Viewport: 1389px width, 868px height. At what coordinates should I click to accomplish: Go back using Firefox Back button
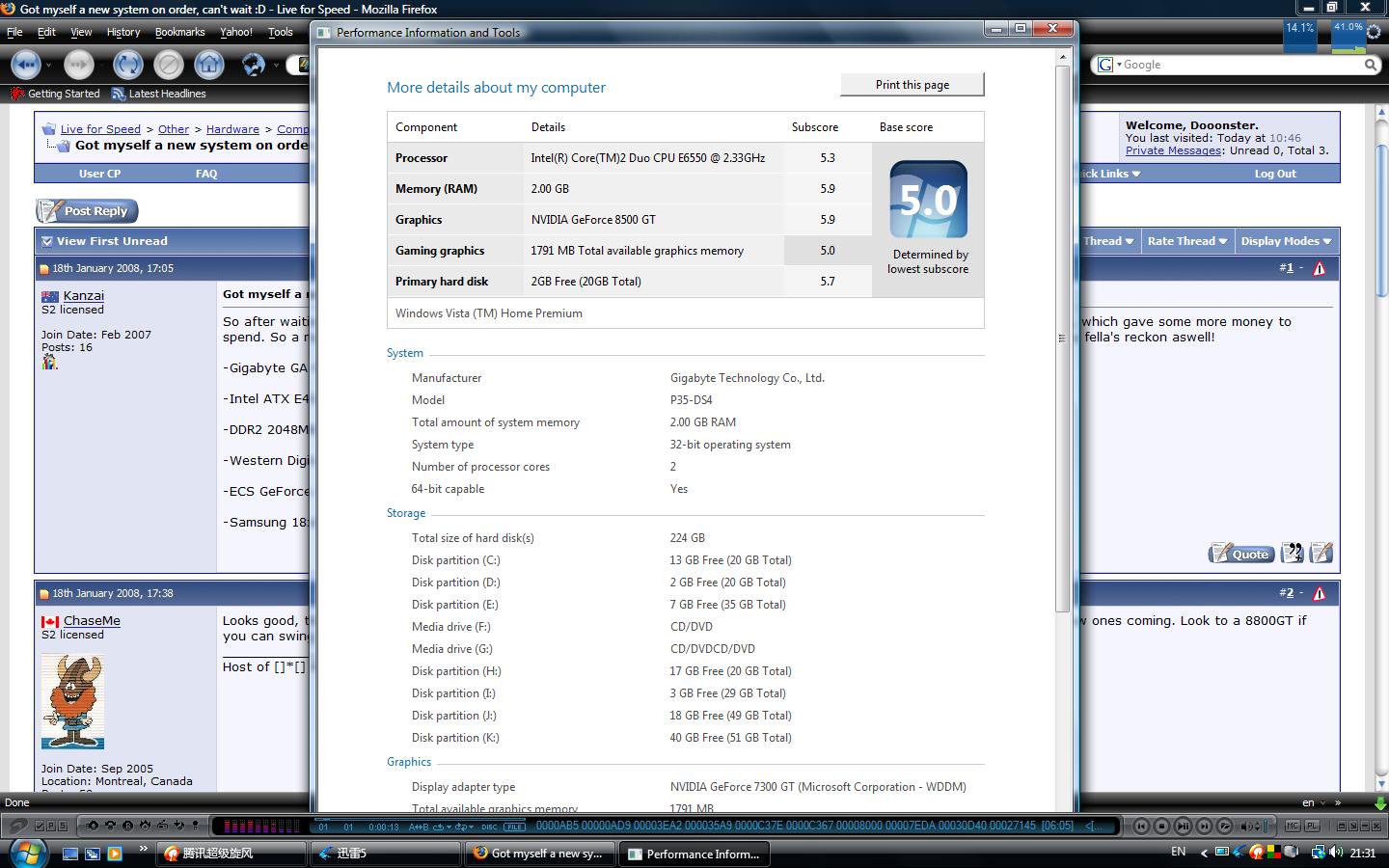(25, 65)
